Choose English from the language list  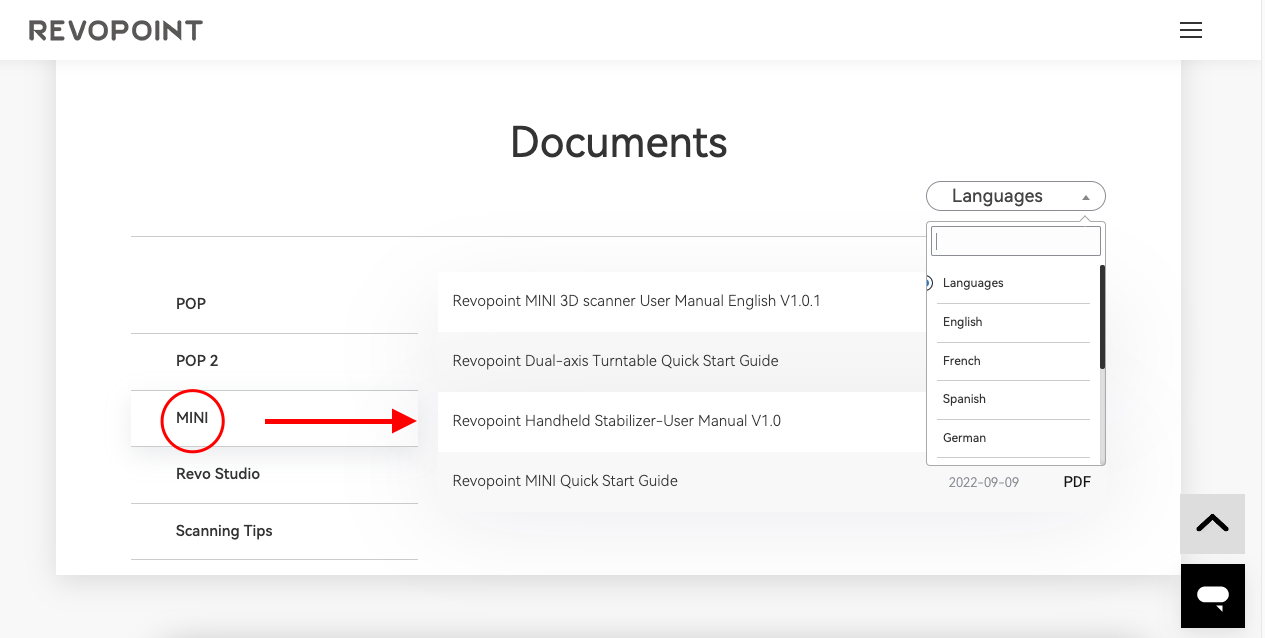[x=1013, y=322]
